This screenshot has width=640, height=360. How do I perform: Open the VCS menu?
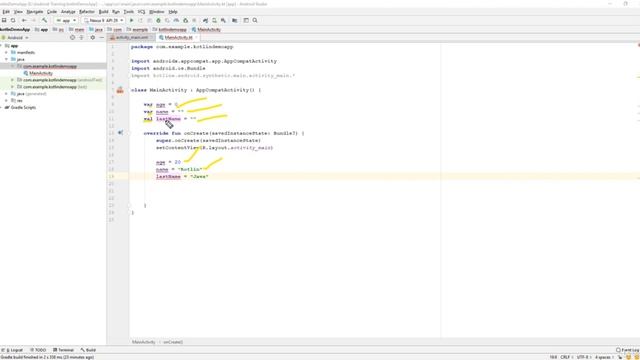click(x=141, y=12)
